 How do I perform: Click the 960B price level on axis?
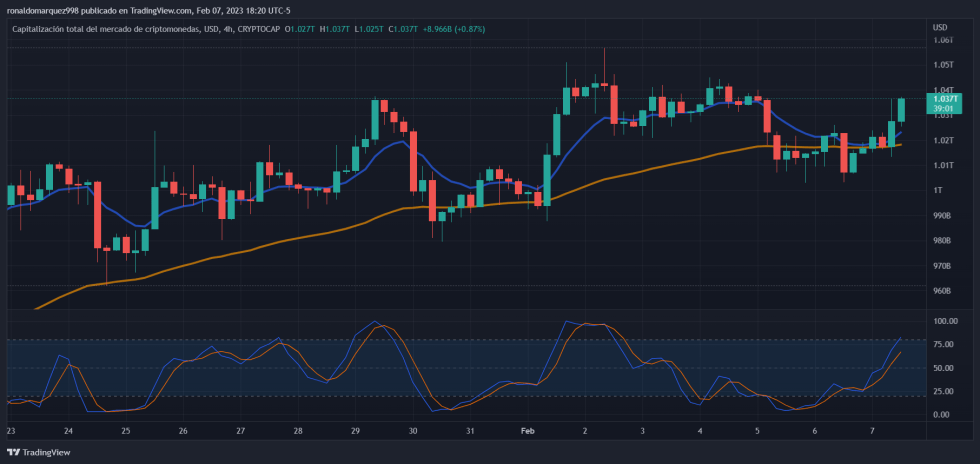coord(942,291)
